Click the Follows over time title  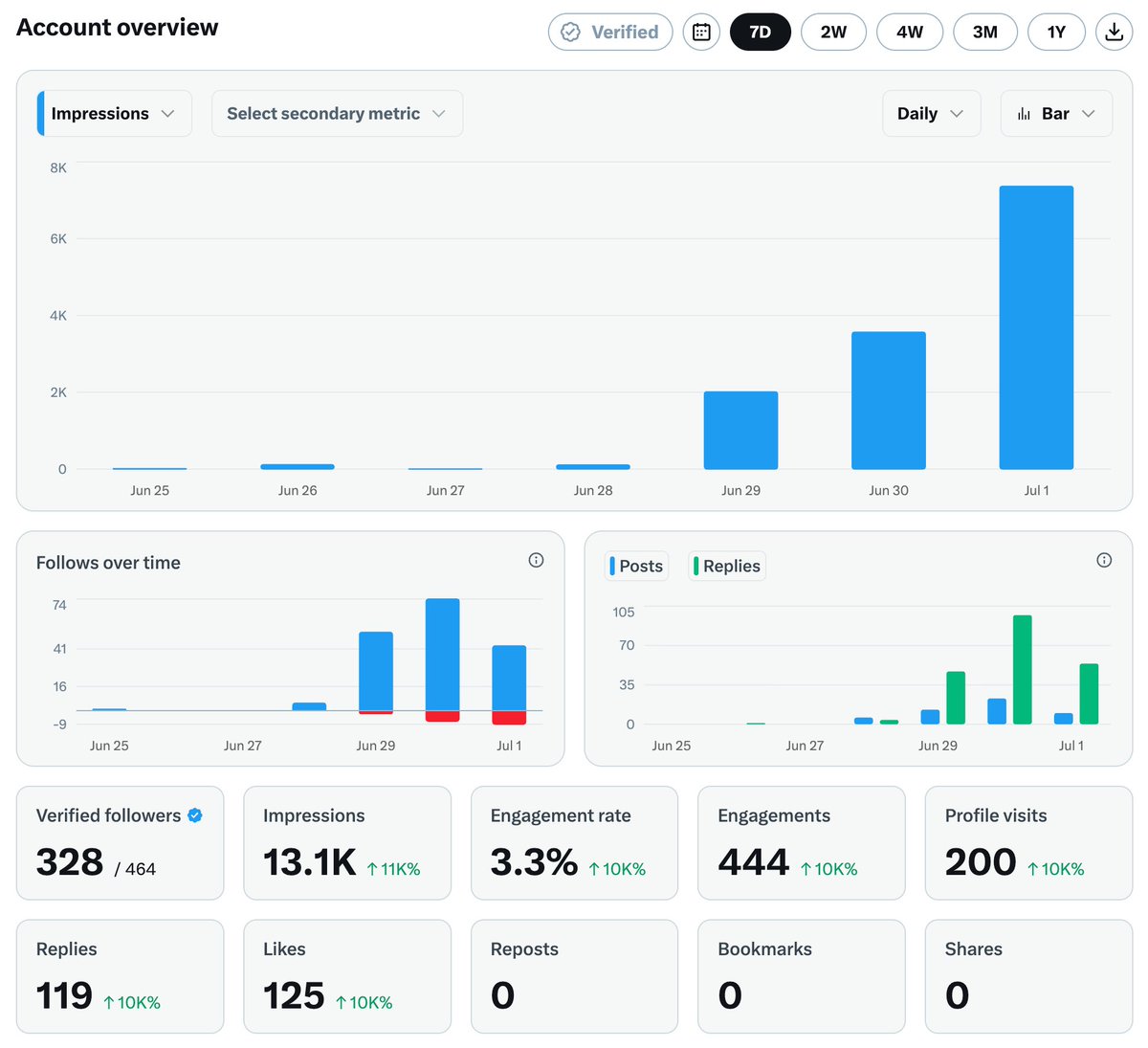pos(108,563)
